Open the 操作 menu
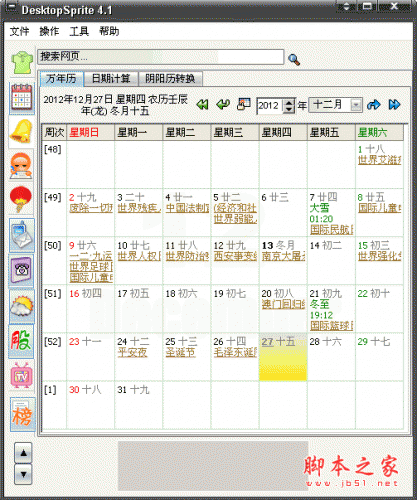This screenshot has height=500, width=417. click(x=49, y=31)
